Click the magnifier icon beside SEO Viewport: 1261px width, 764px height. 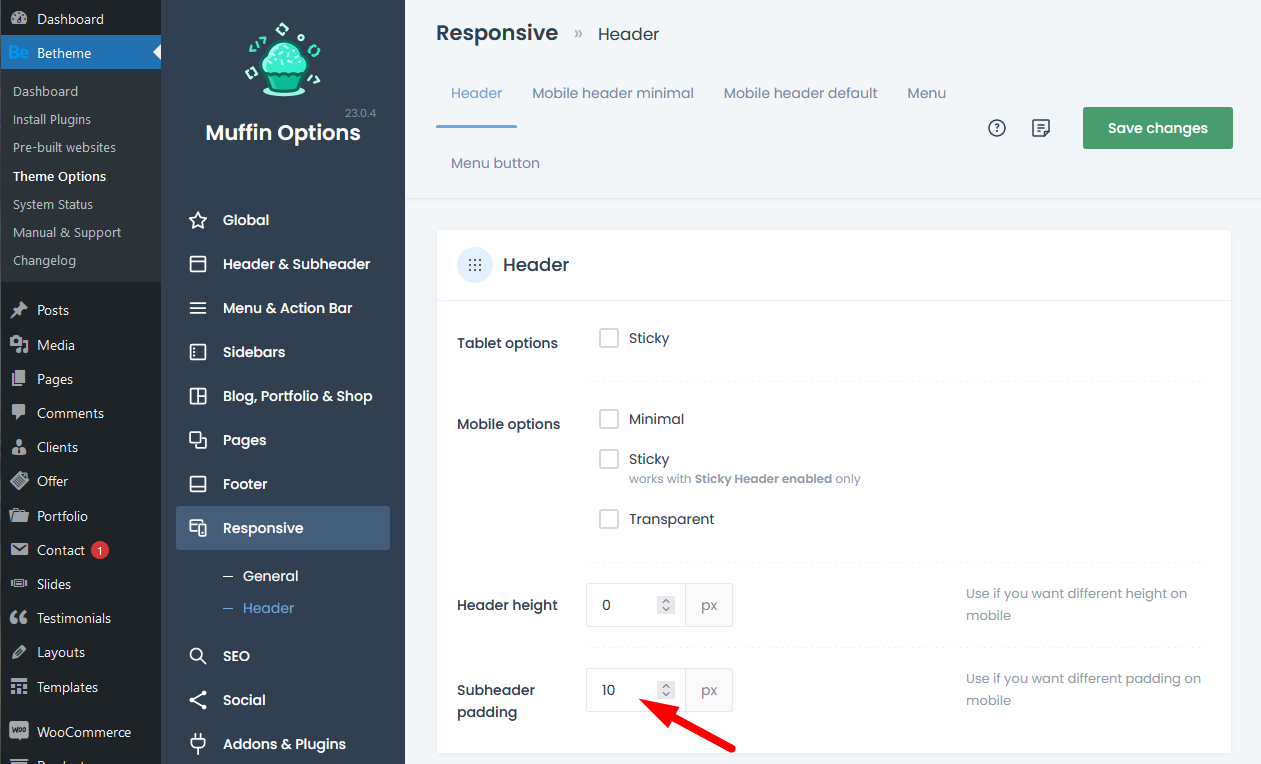pos(198,656)
